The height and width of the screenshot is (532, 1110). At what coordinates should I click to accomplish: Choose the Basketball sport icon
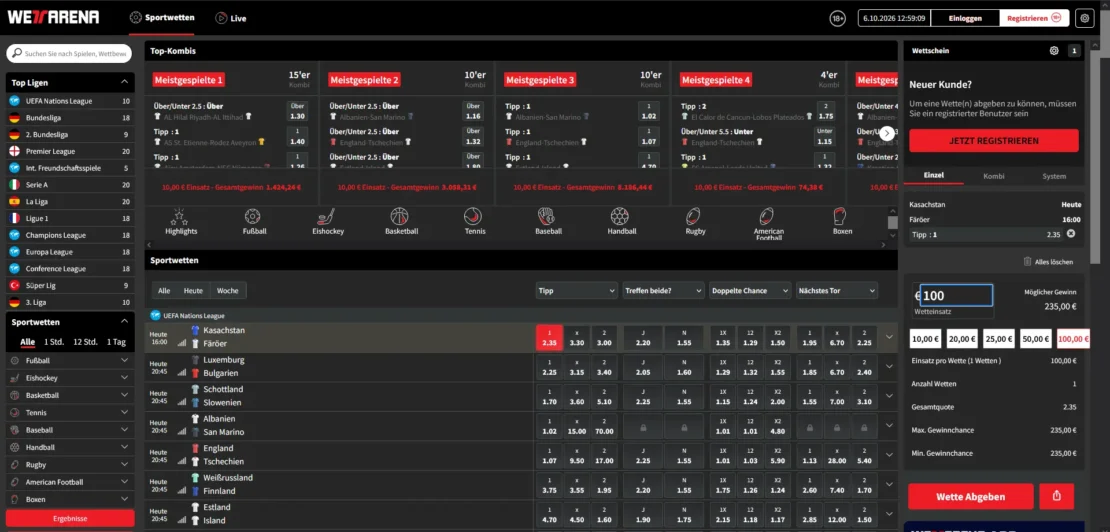tap(399, 216)
